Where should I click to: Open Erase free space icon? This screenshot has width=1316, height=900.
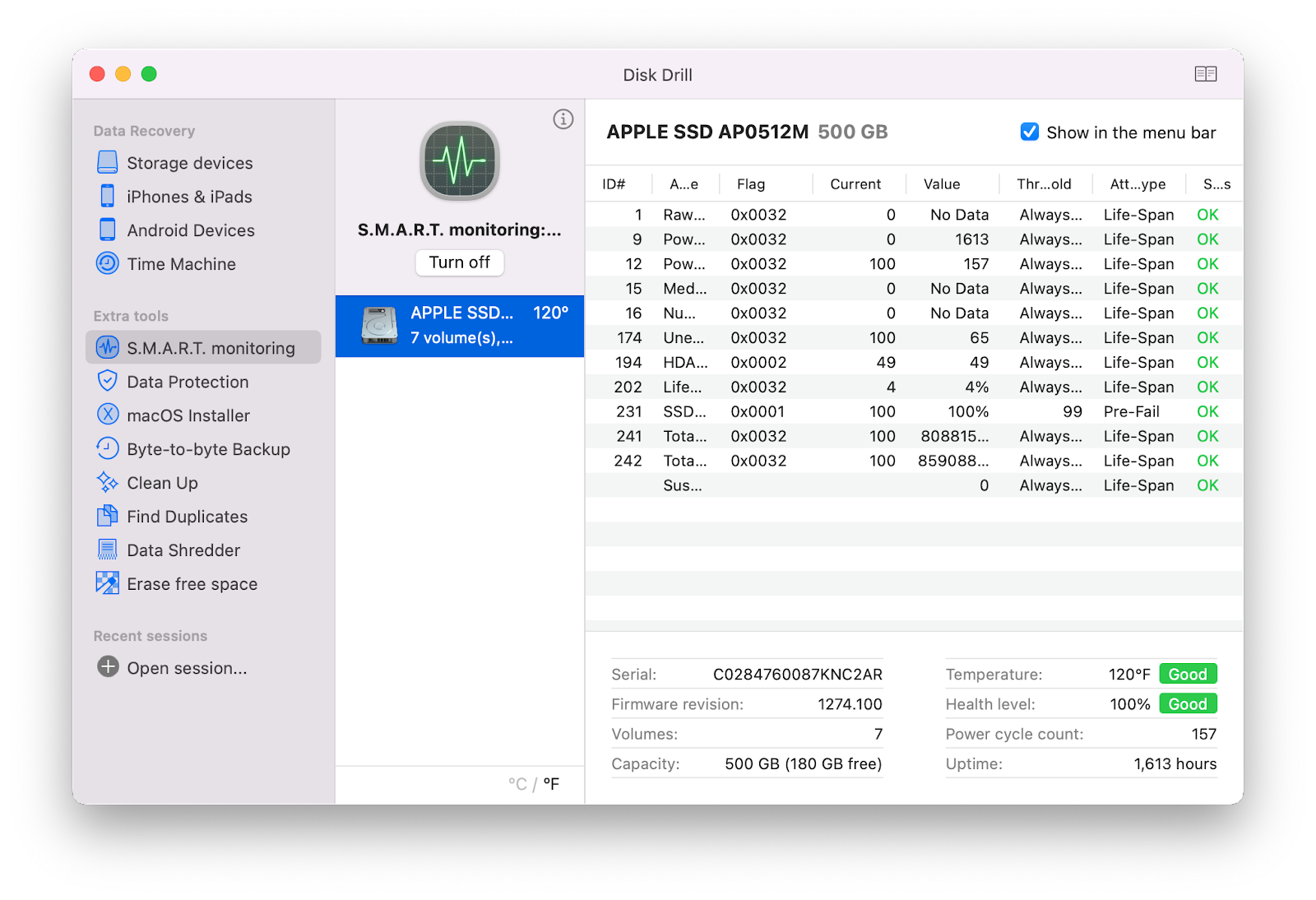pyautogui.click(x=108, y=583)
